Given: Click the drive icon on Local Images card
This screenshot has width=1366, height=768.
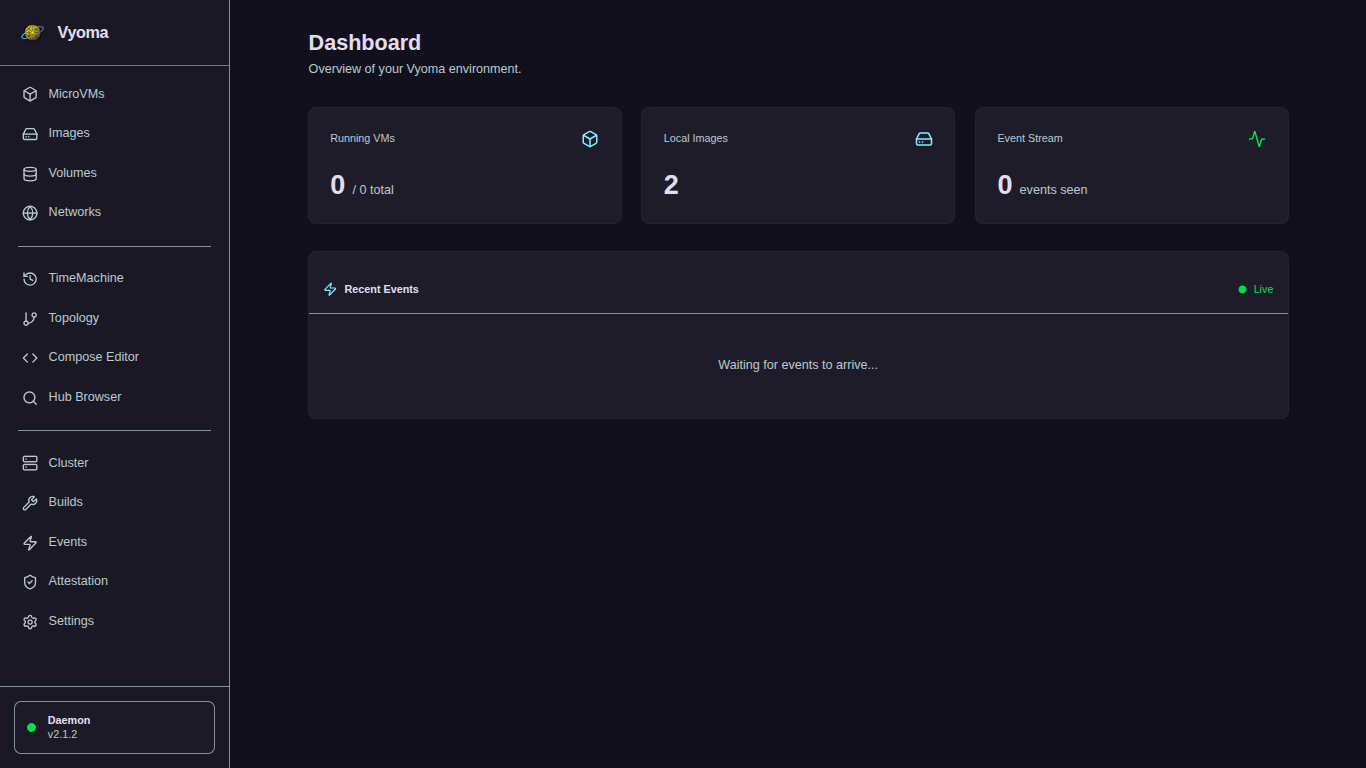Looking at the screenshot, I should pyautogui.click(x=924, y=139).
